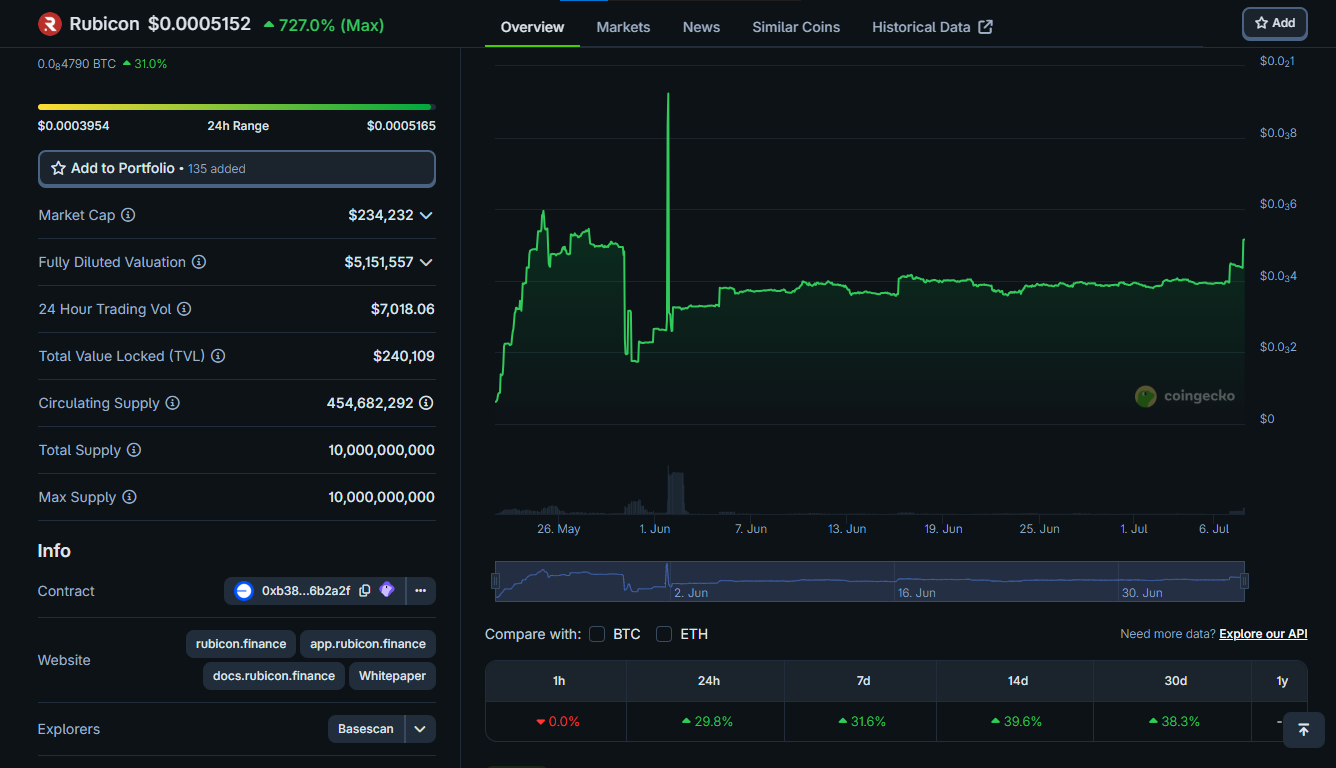Screen dimensions: 1336x768
Task: Open the Whitepaper link
Action: pyautogui.click(x=393, y=676)
